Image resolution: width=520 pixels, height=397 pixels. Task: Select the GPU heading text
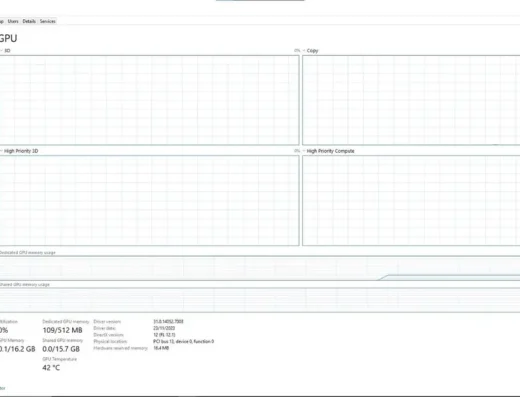(x=8, y=38)
